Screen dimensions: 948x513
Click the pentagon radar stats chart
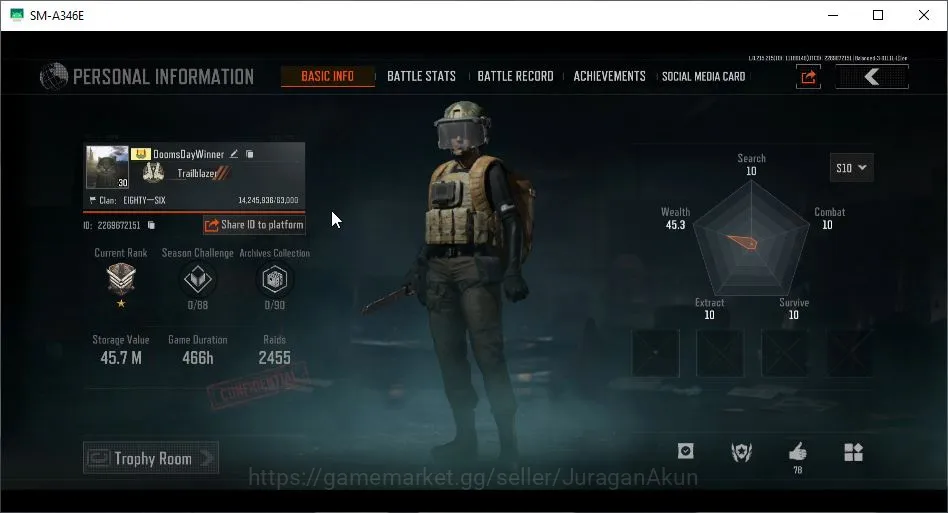pyautogui.click(x=751, y=240)
